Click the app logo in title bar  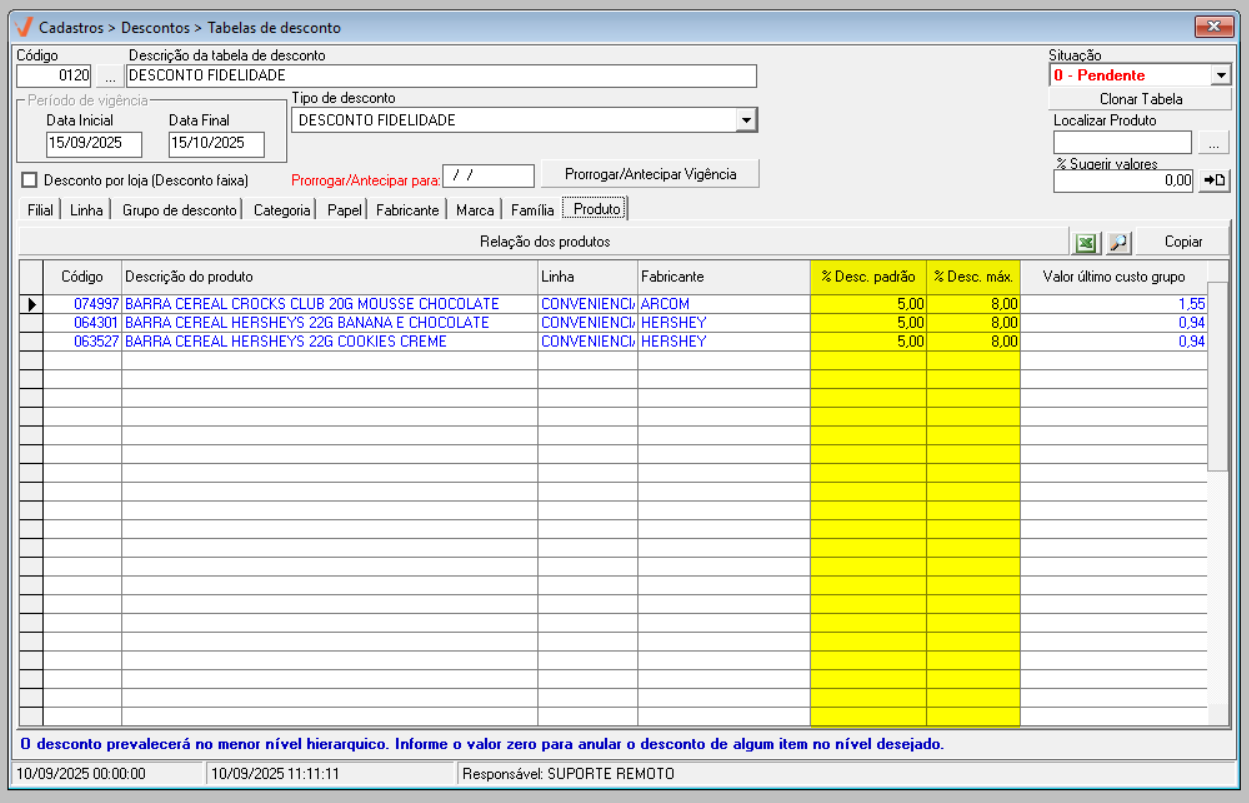point(24,27)
